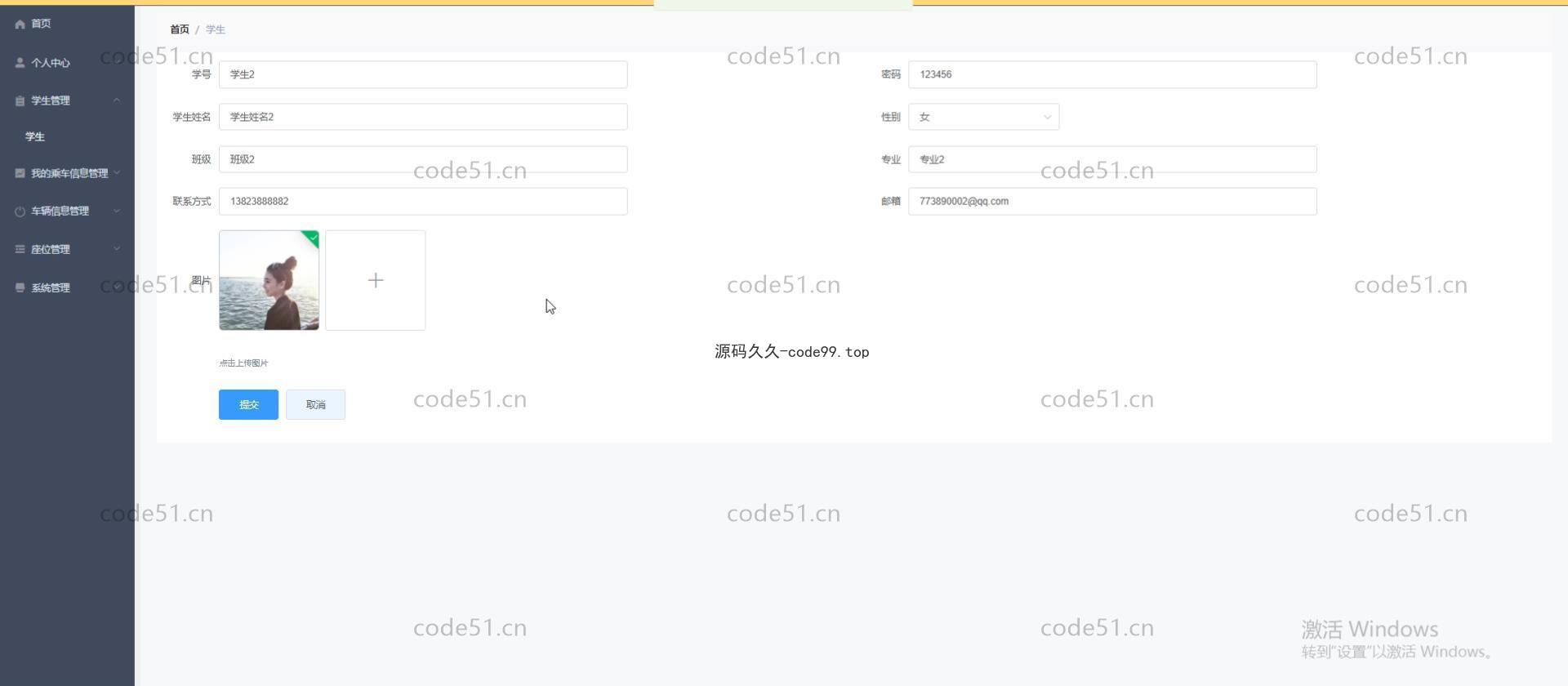Click the 联系方式 phone input field
1568x686 pixels.
[423, 201]
